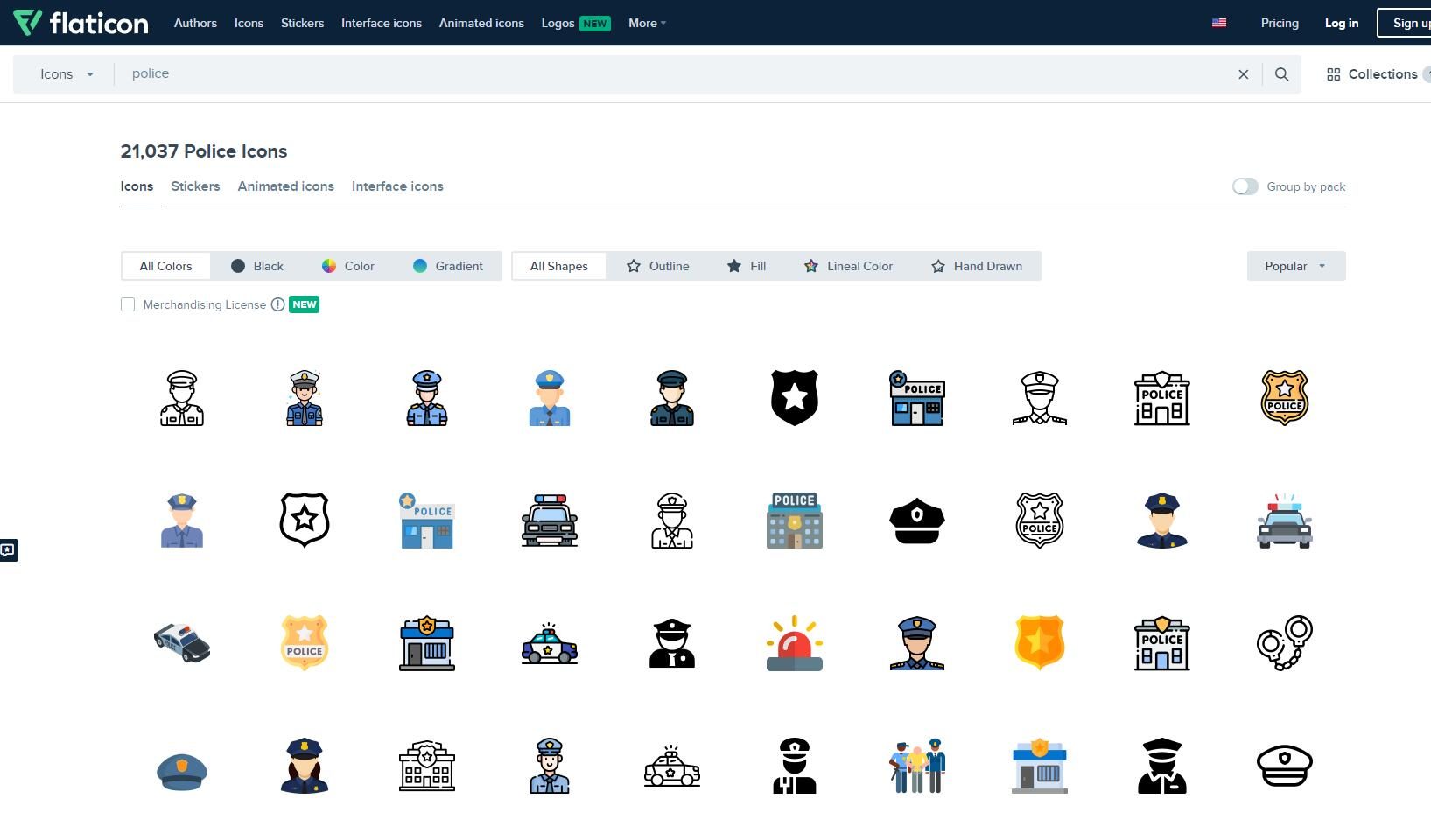Viewport: 1431px width, 840px height.
Task: Click the Merchandising License info icon
Action: click(277, 304)
